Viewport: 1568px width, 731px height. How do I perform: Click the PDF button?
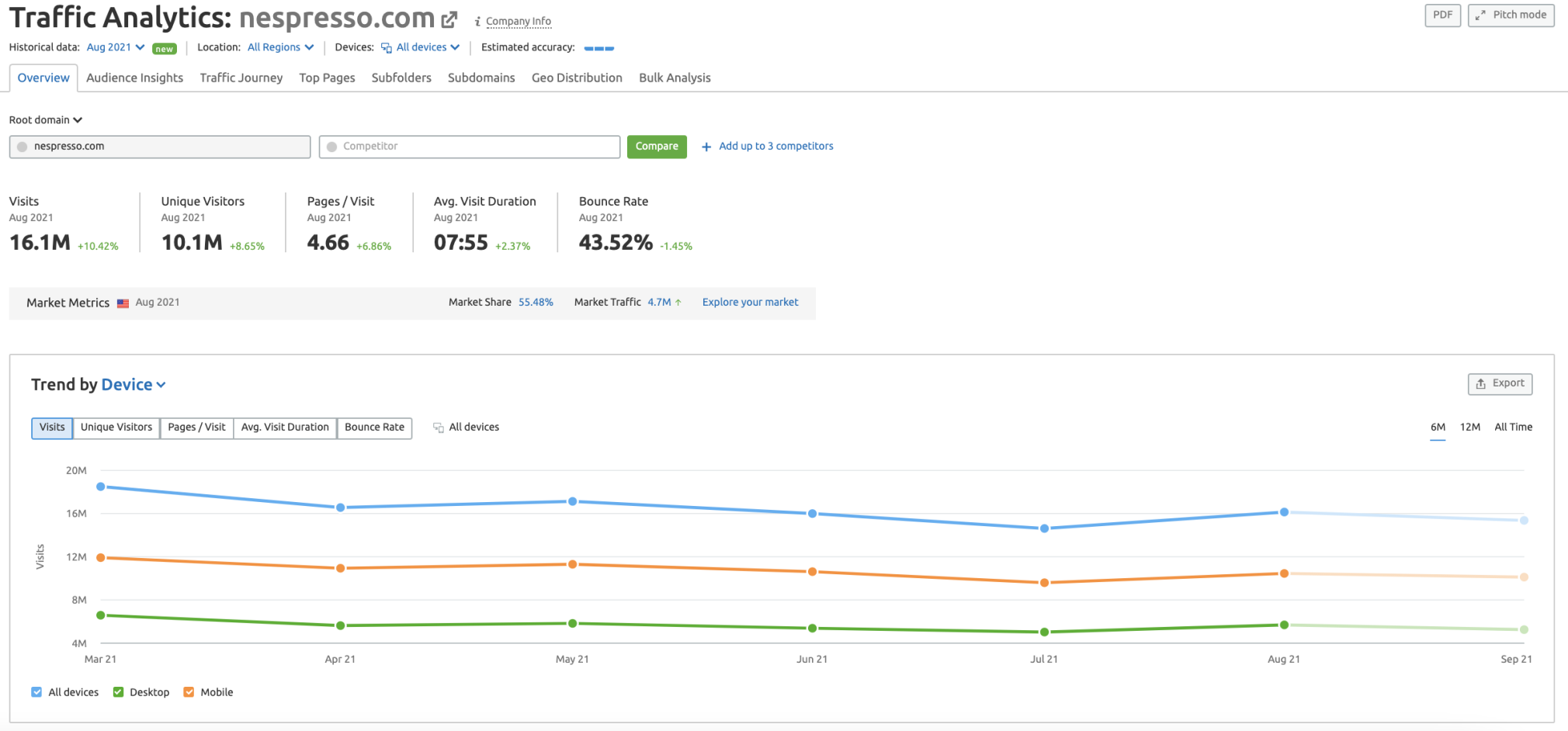(1442, 15)
